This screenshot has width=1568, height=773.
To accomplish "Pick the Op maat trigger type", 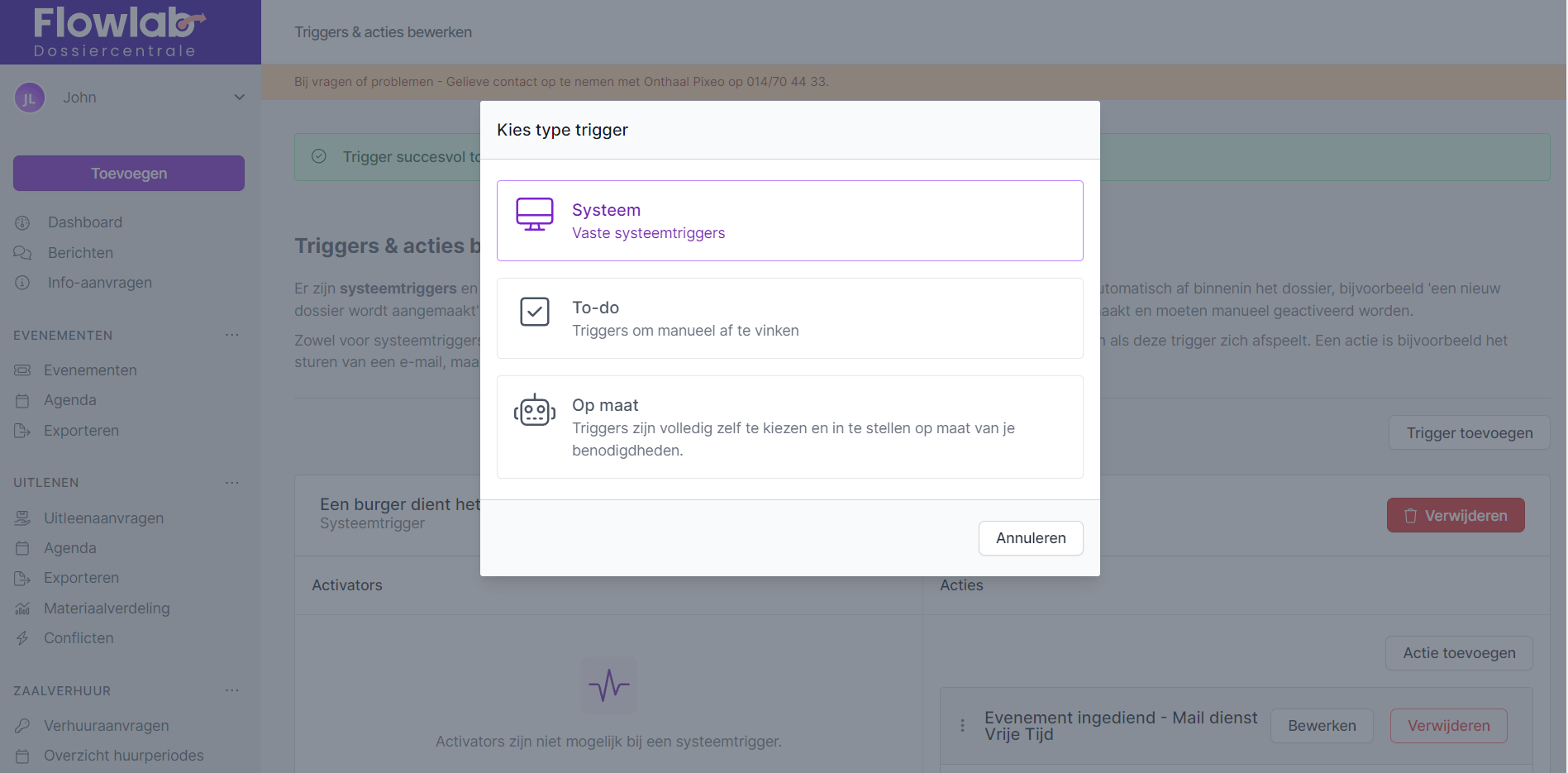I will click(789, 427).
